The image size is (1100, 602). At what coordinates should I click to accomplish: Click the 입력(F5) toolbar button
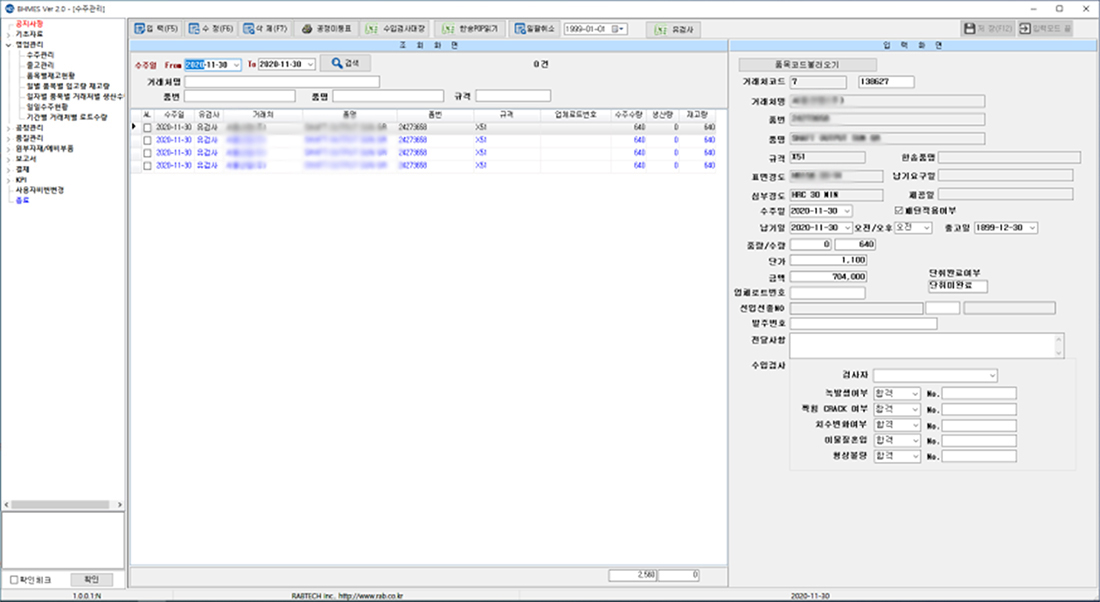[x=156, y=29]
